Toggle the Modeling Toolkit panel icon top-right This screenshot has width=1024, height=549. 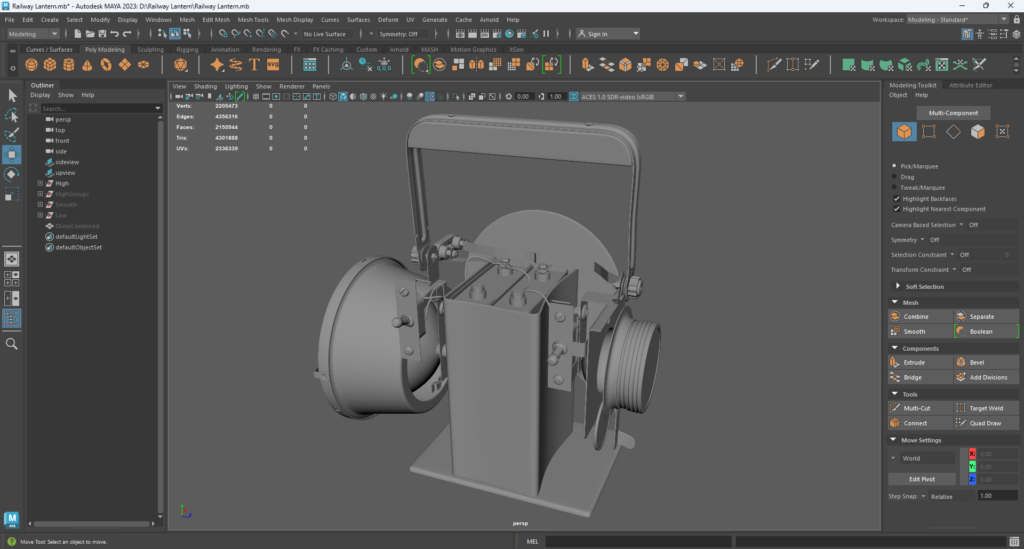tap(967, 34)
